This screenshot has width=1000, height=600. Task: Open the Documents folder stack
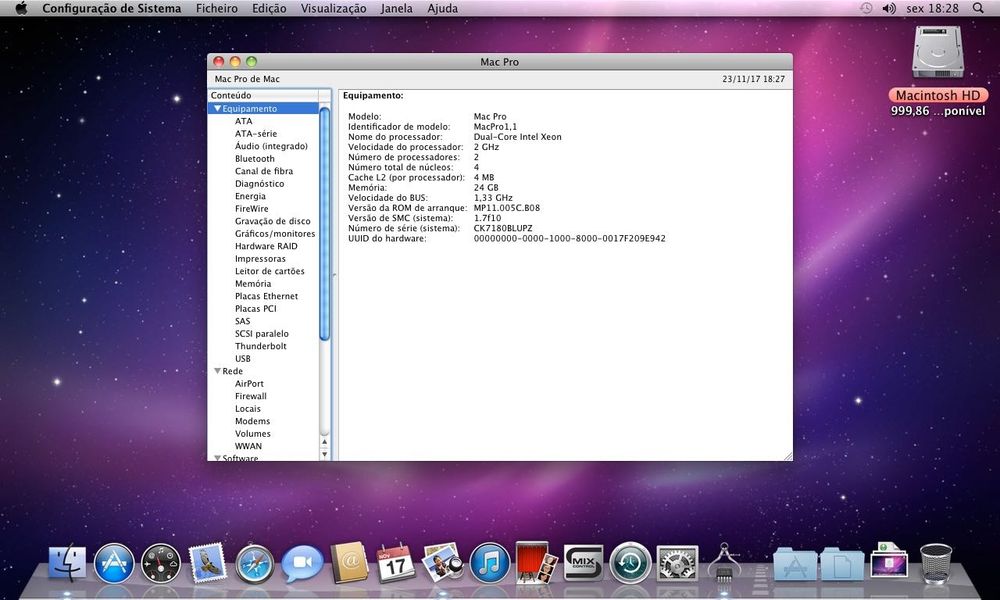pyautogui.click(x=842, y=564)
